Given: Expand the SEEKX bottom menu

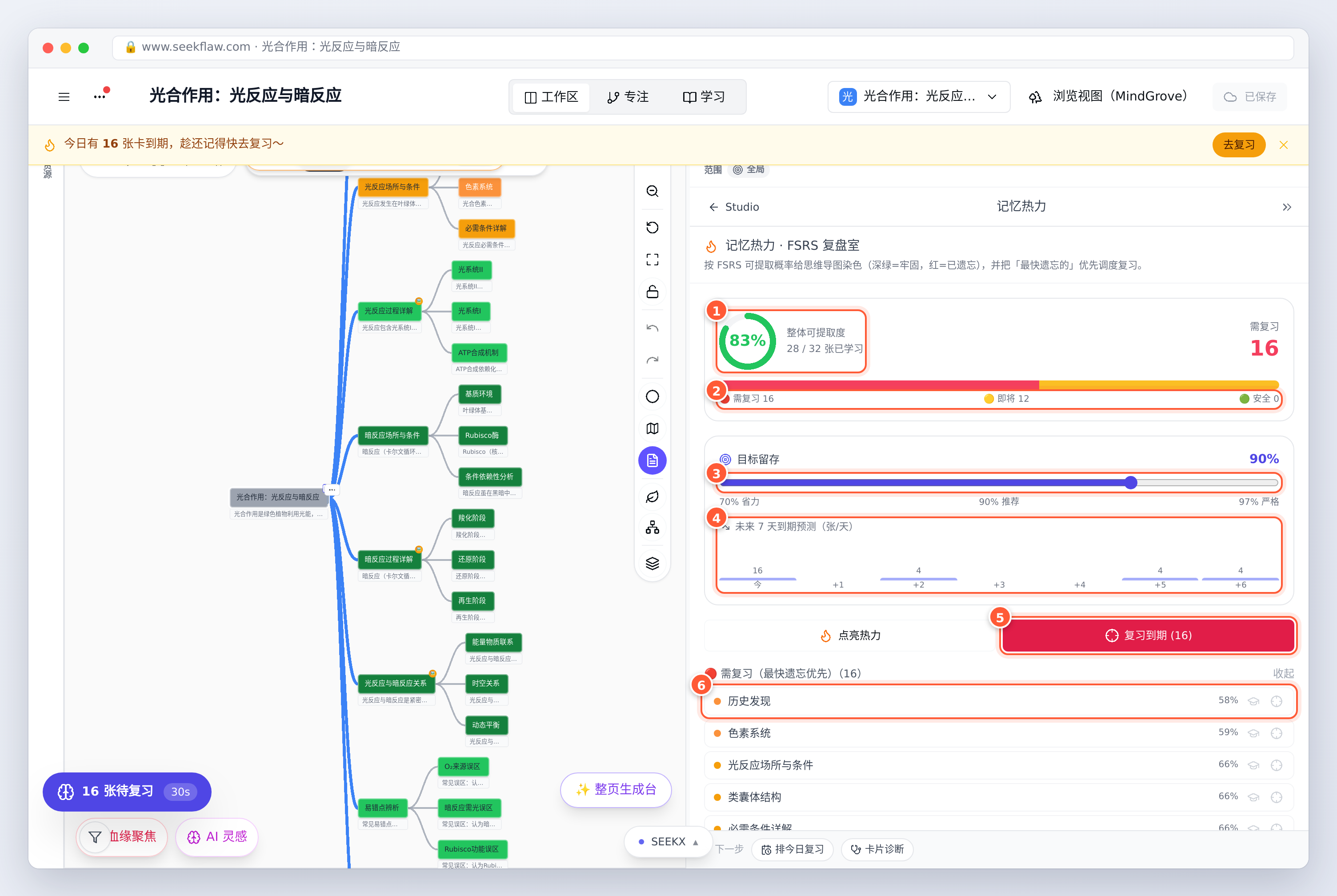Looking at the screenshot, I should point(668,842).
